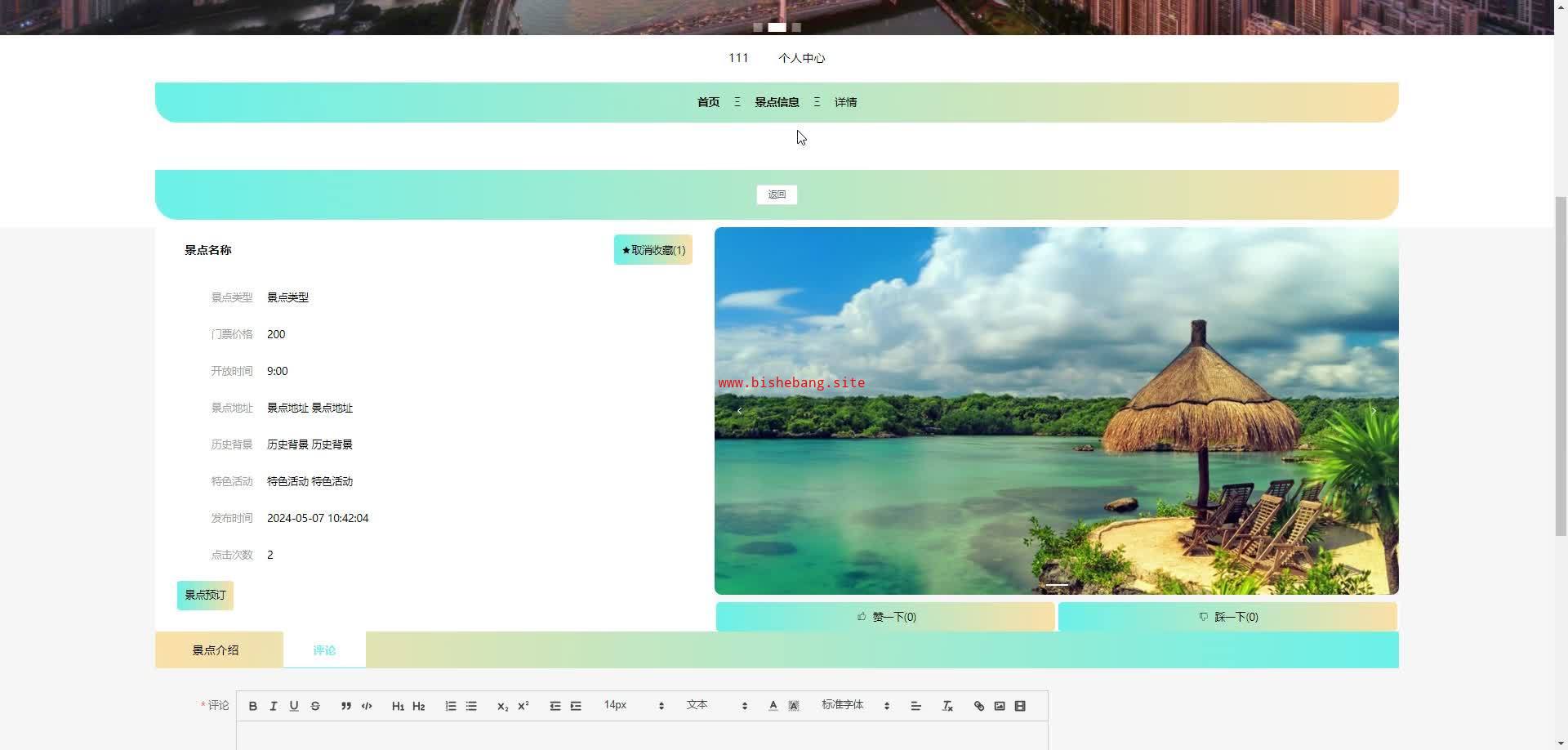This screenshot has height=750, width=1568.
Task: Click the username 111 in header
Action: point(738,58)
